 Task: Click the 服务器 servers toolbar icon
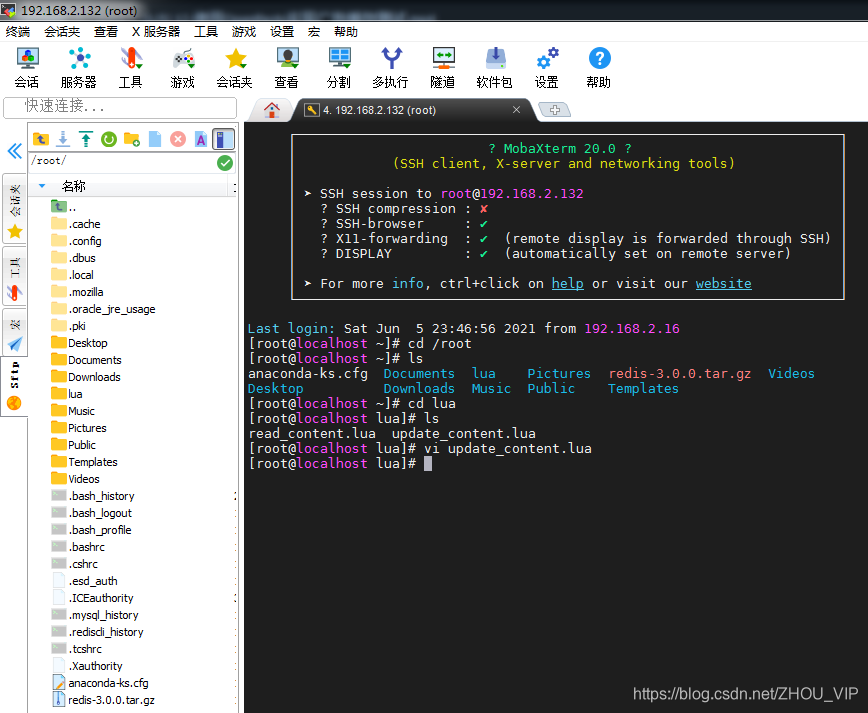[x=79, y=68]
